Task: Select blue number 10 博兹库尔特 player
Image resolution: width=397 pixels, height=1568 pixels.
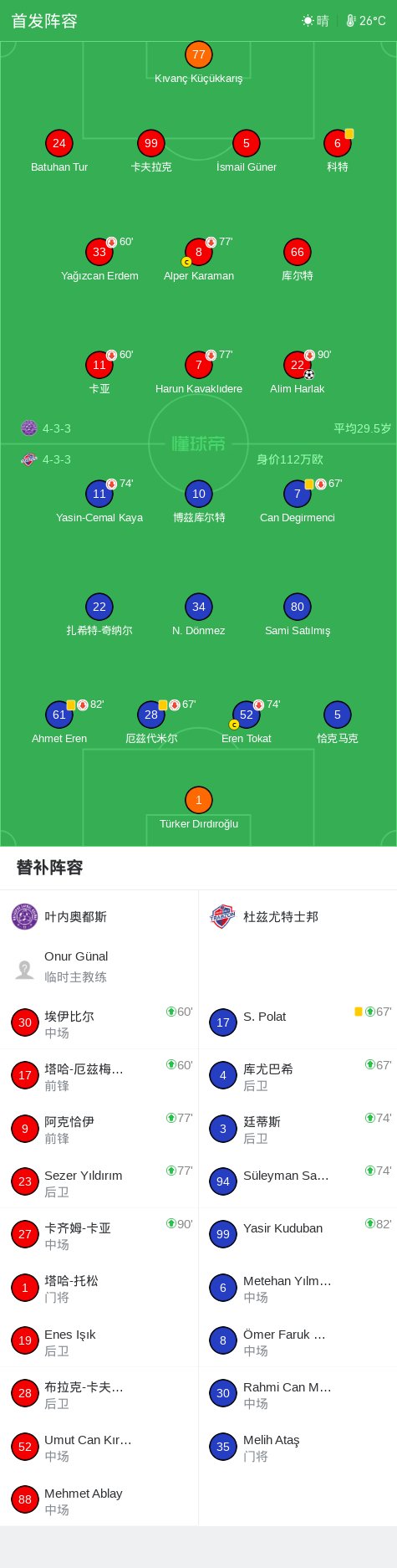Action: pyautogui.click(x=198, y=494)
